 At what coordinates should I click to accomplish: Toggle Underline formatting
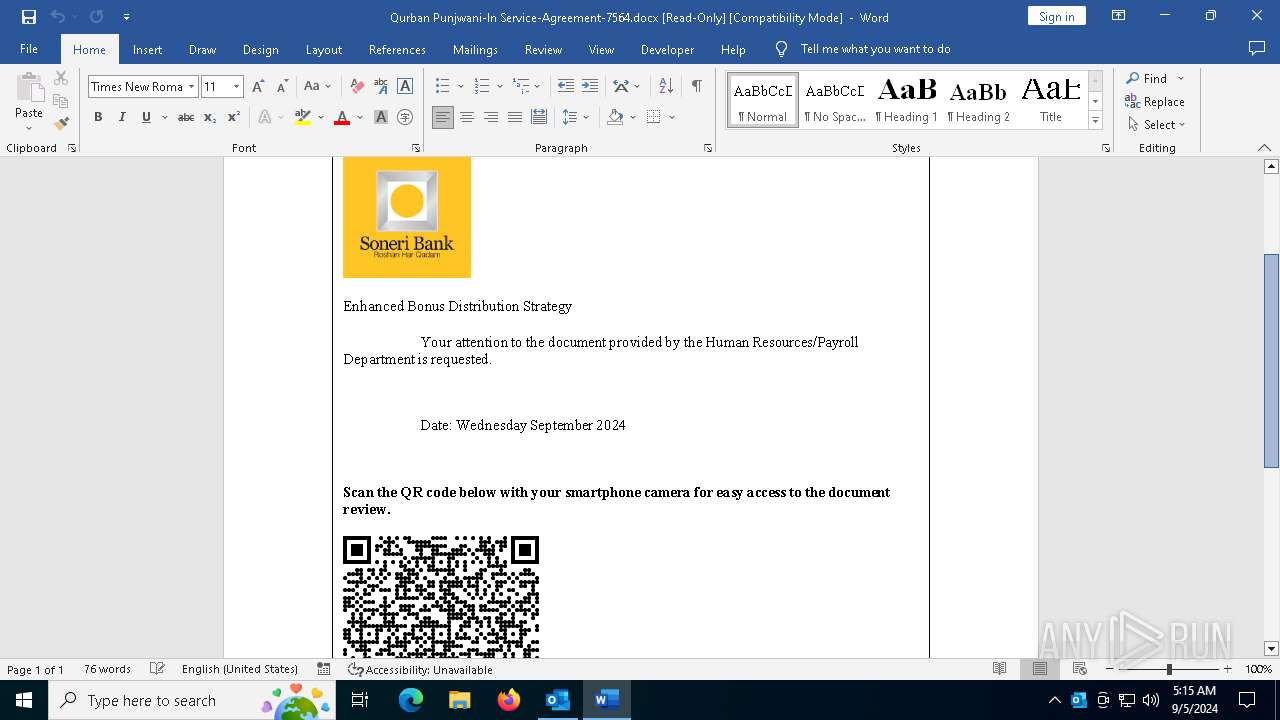(x=146, y=117)
